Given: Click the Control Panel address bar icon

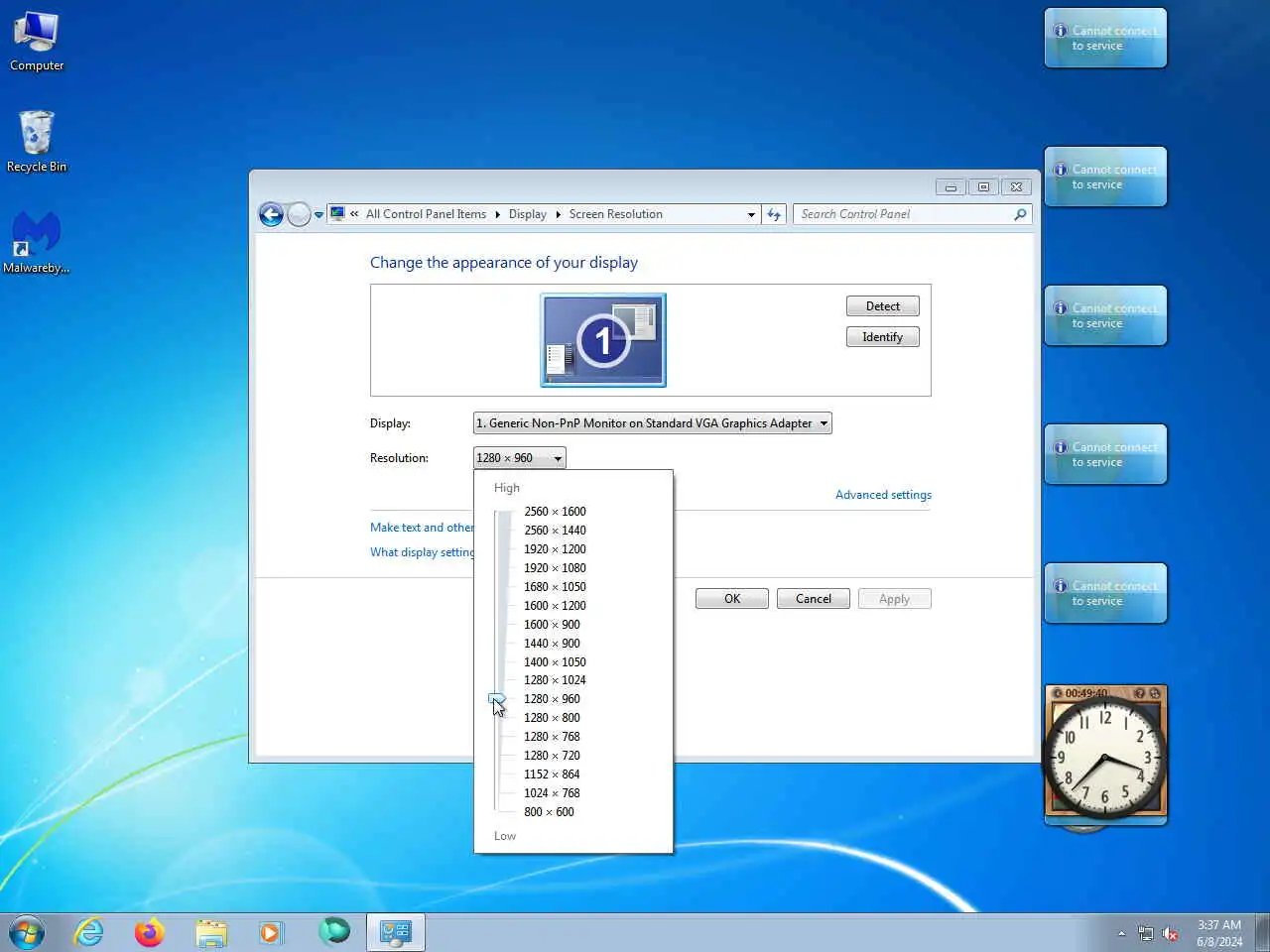Looking at the screenshot, I should point(338,213).
